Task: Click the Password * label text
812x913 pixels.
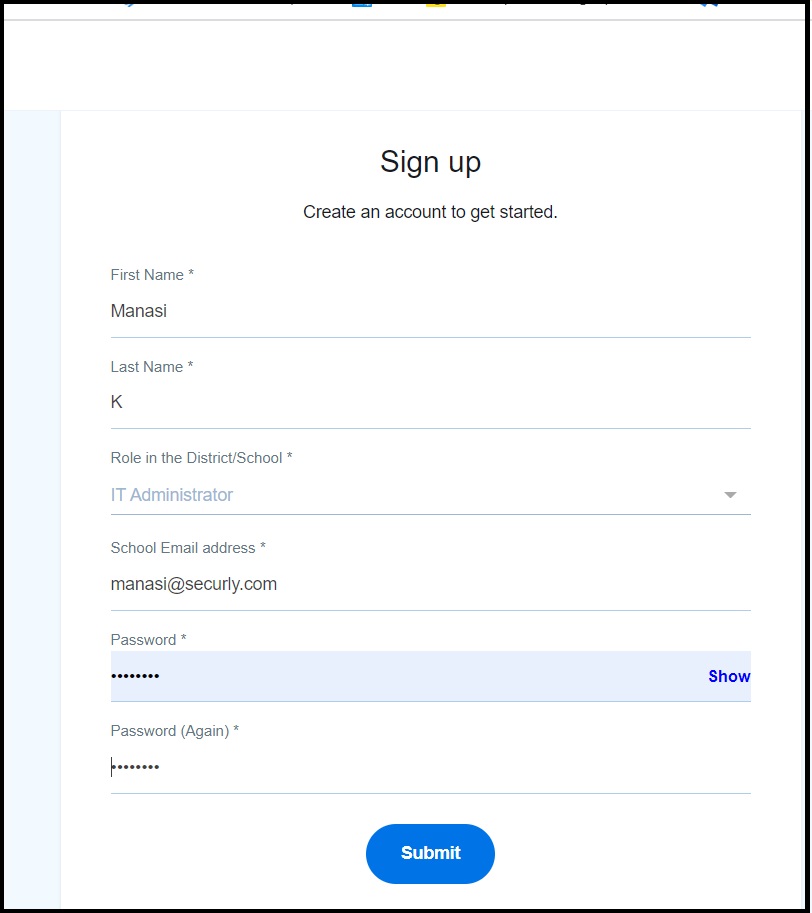Action: click(148, 639)
